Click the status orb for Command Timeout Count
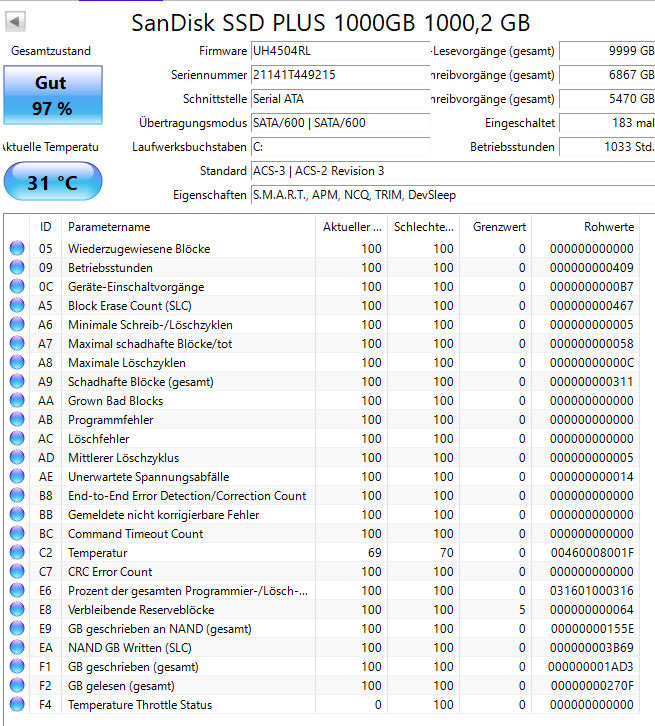Screen dimensions: 655x726 [x=17, y=533]
